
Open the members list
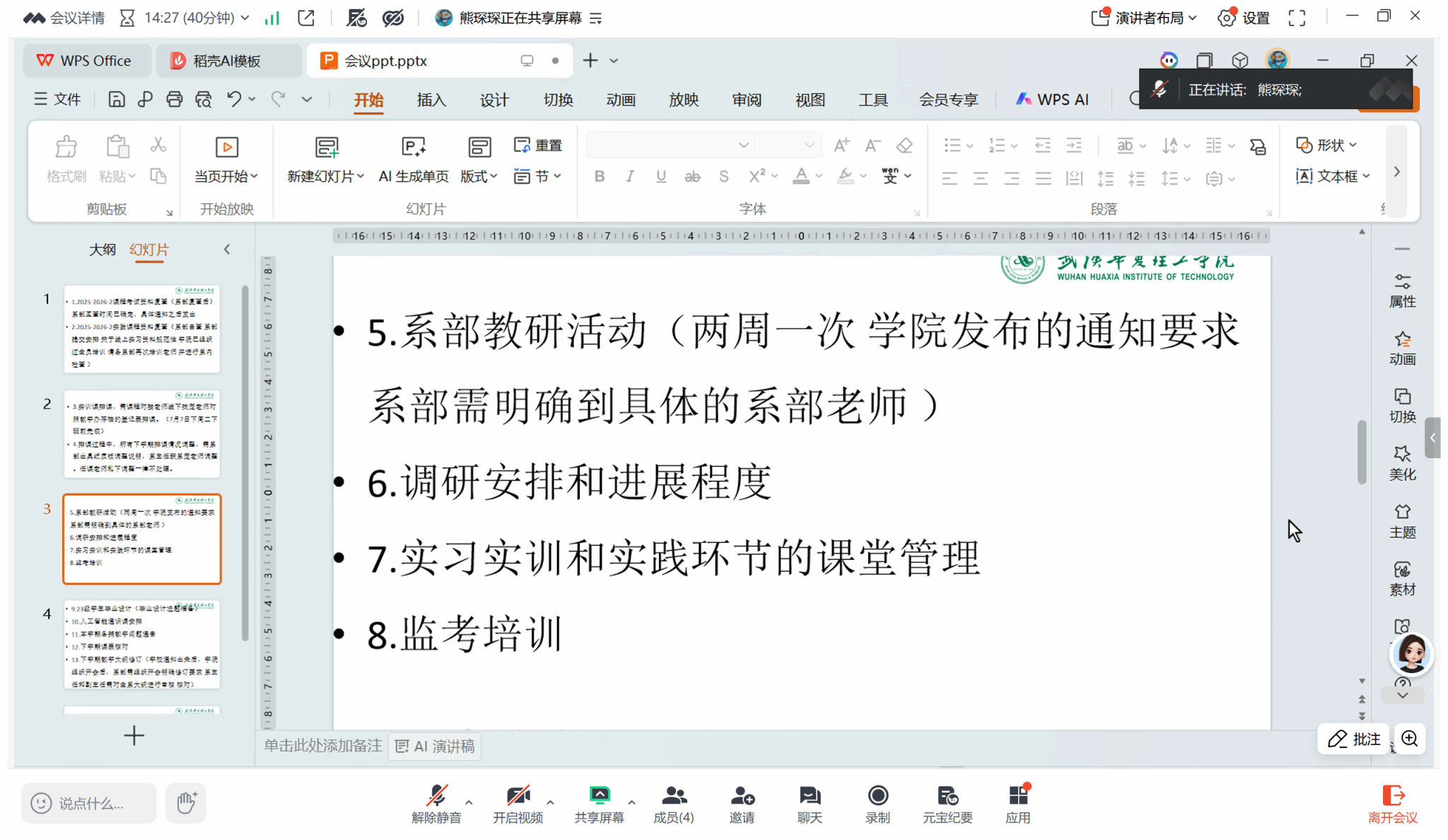click(x=674, y=804)
